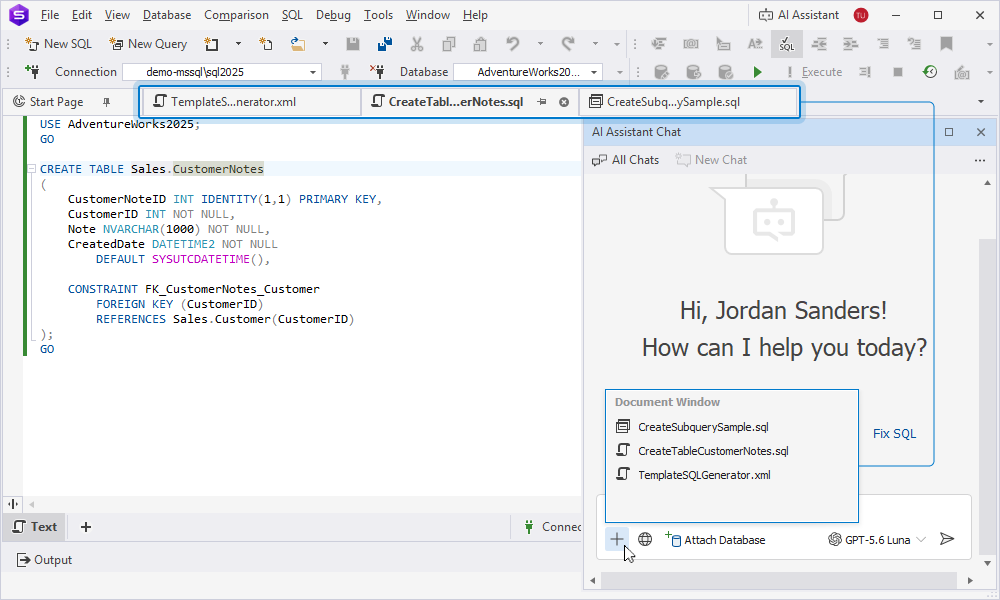
Task: Open the Comparison menu
Action: pos(236,15)
